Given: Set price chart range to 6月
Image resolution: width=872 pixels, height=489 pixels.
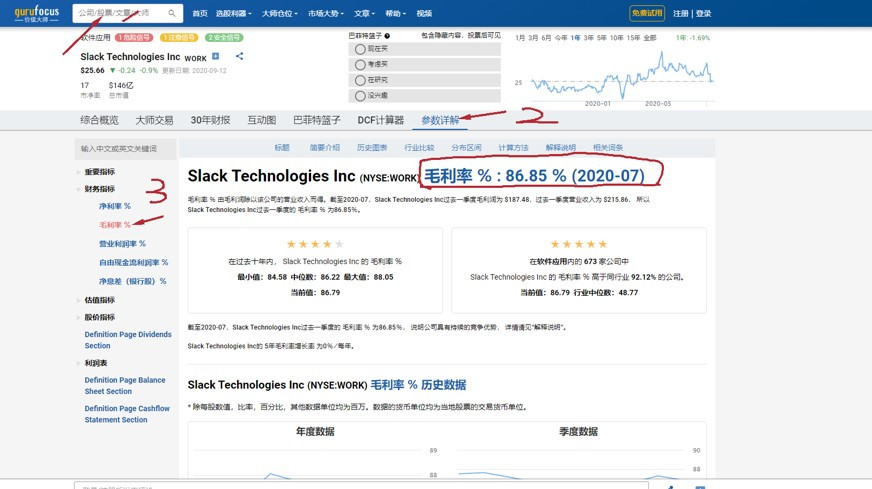Looking at the screenshot, I should coord(546,38).
